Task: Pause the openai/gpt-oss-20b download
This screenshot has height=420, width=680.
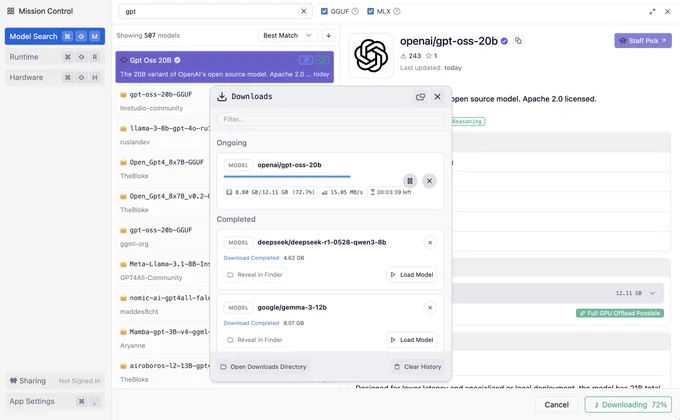Action: tap(410, 181)
